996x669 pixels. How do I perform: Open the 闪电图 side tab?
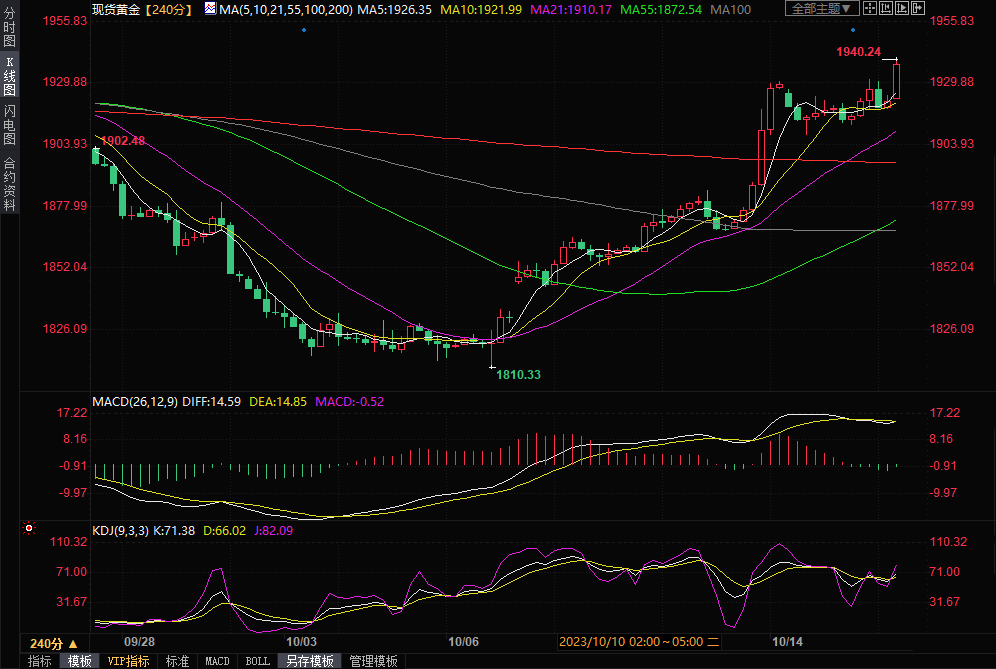click(9, 124)
